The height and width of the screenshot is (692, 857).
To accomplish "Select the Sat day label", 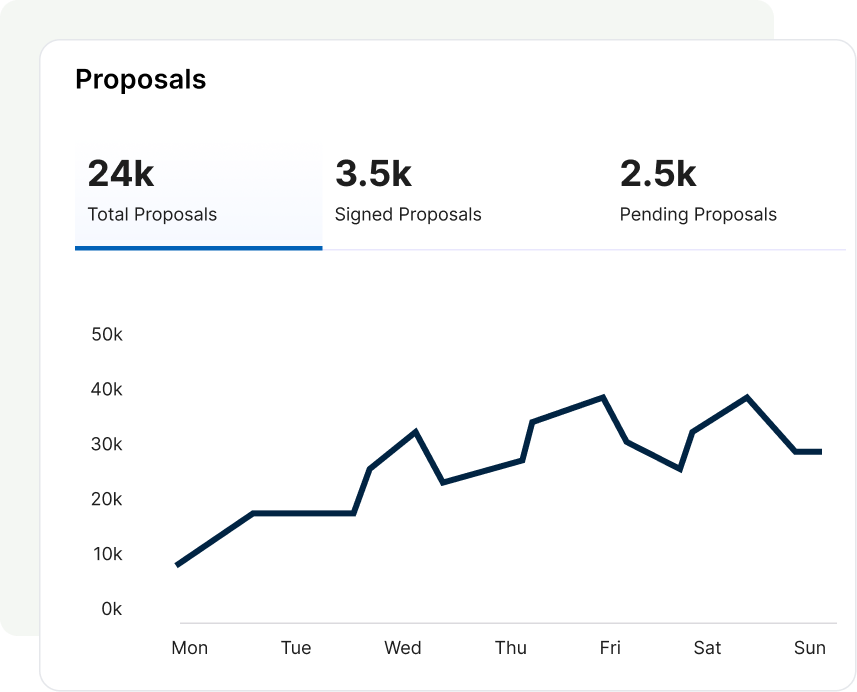I will coord(707,648).
